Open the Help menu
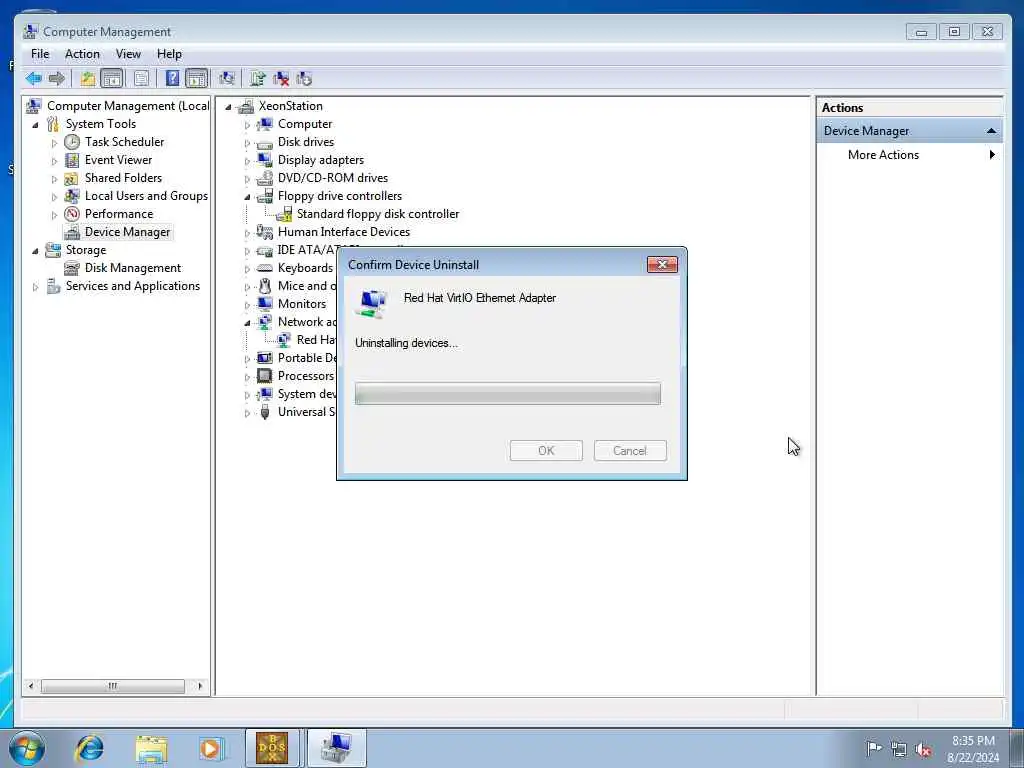The height and width of the screenshot is (768, 1024). pyautogui.click(x=169, y=54)
